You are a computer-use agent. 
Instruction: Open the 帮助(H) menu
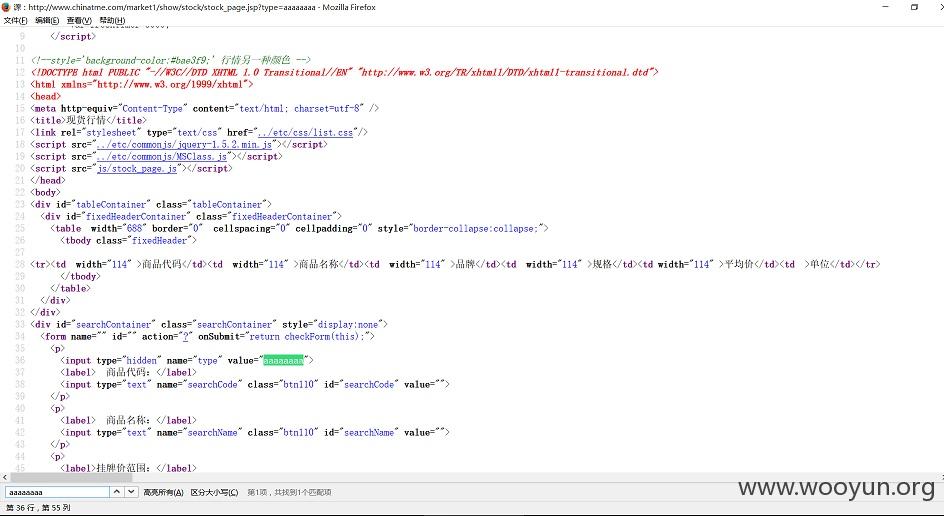(112, 20)
